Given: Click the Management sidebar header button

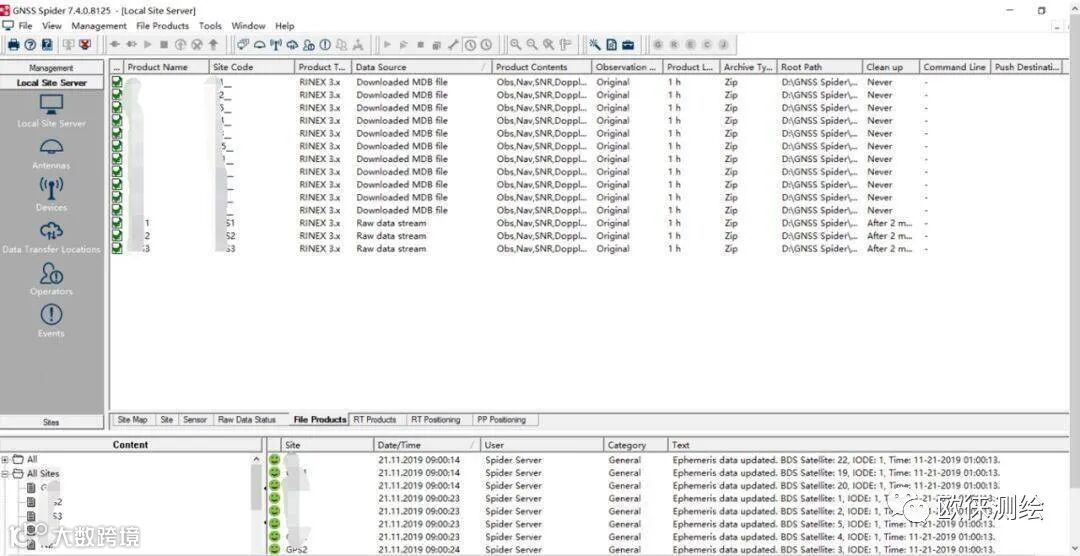Looking at the screenshot, I should click(52, 68).
